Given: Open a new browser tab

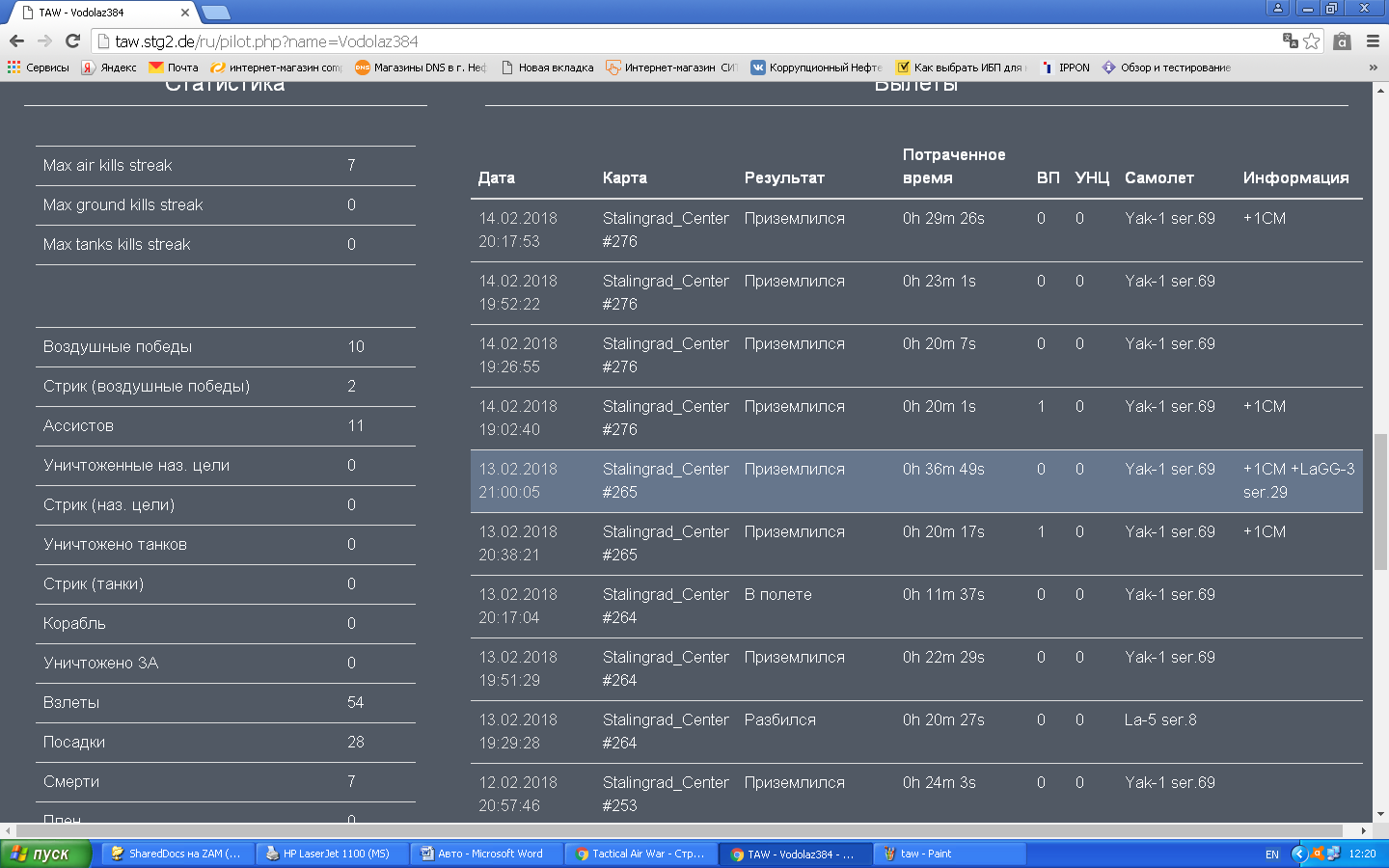Looking at the screenshot, I should pyautogui.click(x=216, y=13).
